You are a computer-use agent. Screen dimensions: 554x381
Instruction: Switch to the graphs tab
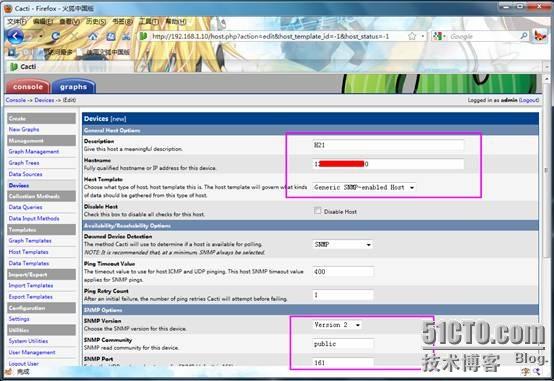[x=73, y=86]
